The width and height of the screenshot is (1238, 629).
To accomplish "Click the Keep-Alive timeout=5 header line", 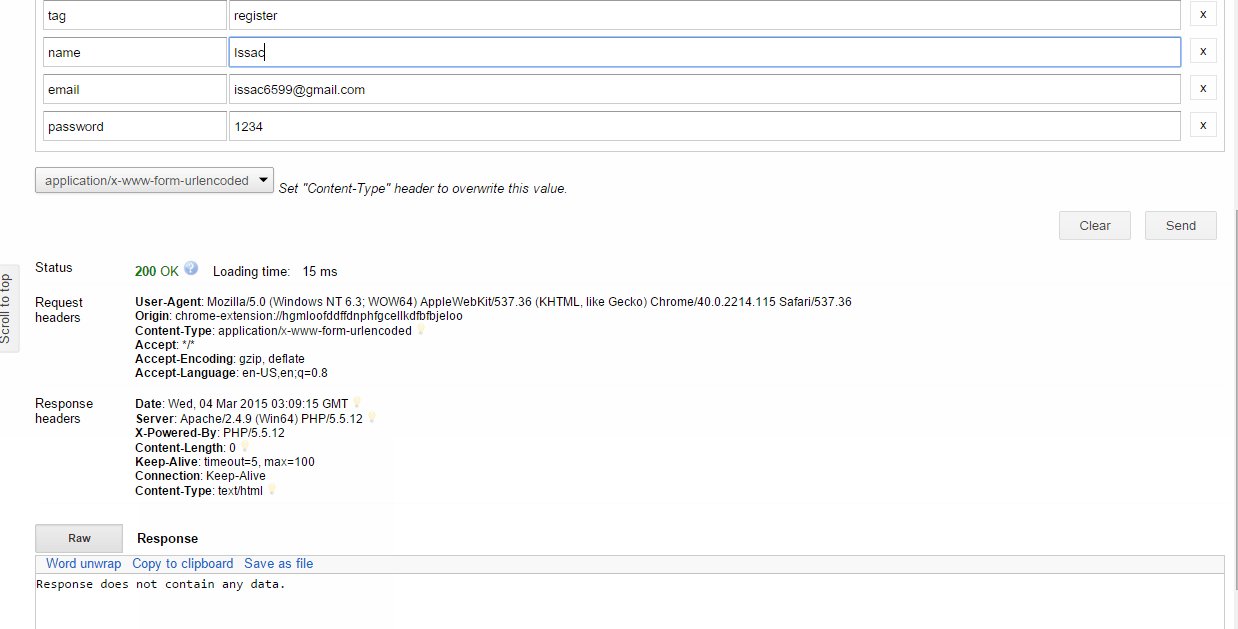I will tap(225, 462).
